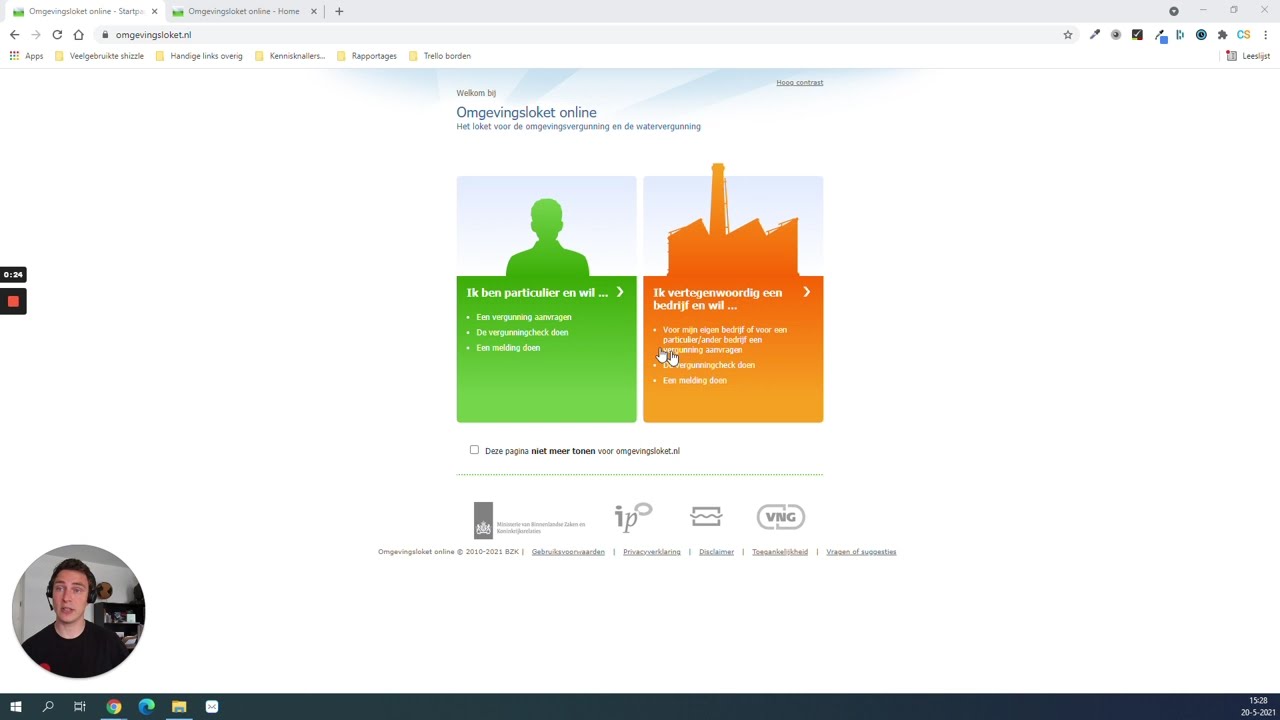
Task: Click the arrow on the particulier card
Action: pos(620,292)
